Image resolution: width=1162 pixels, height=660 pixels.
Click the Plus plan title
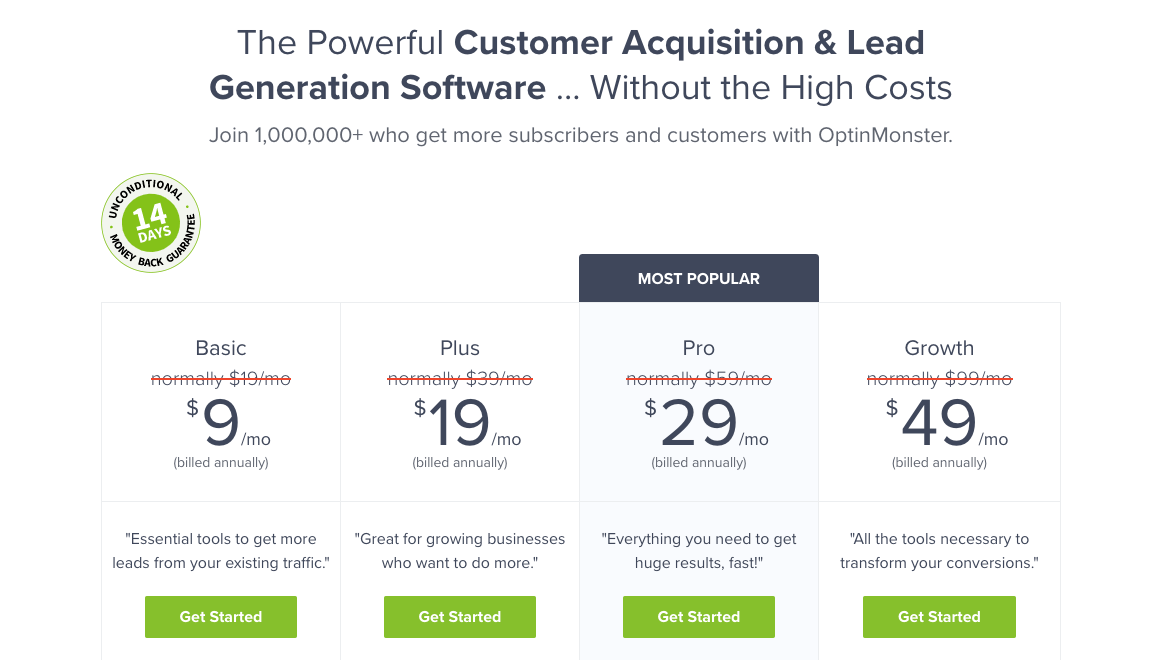tap(459, 348)
